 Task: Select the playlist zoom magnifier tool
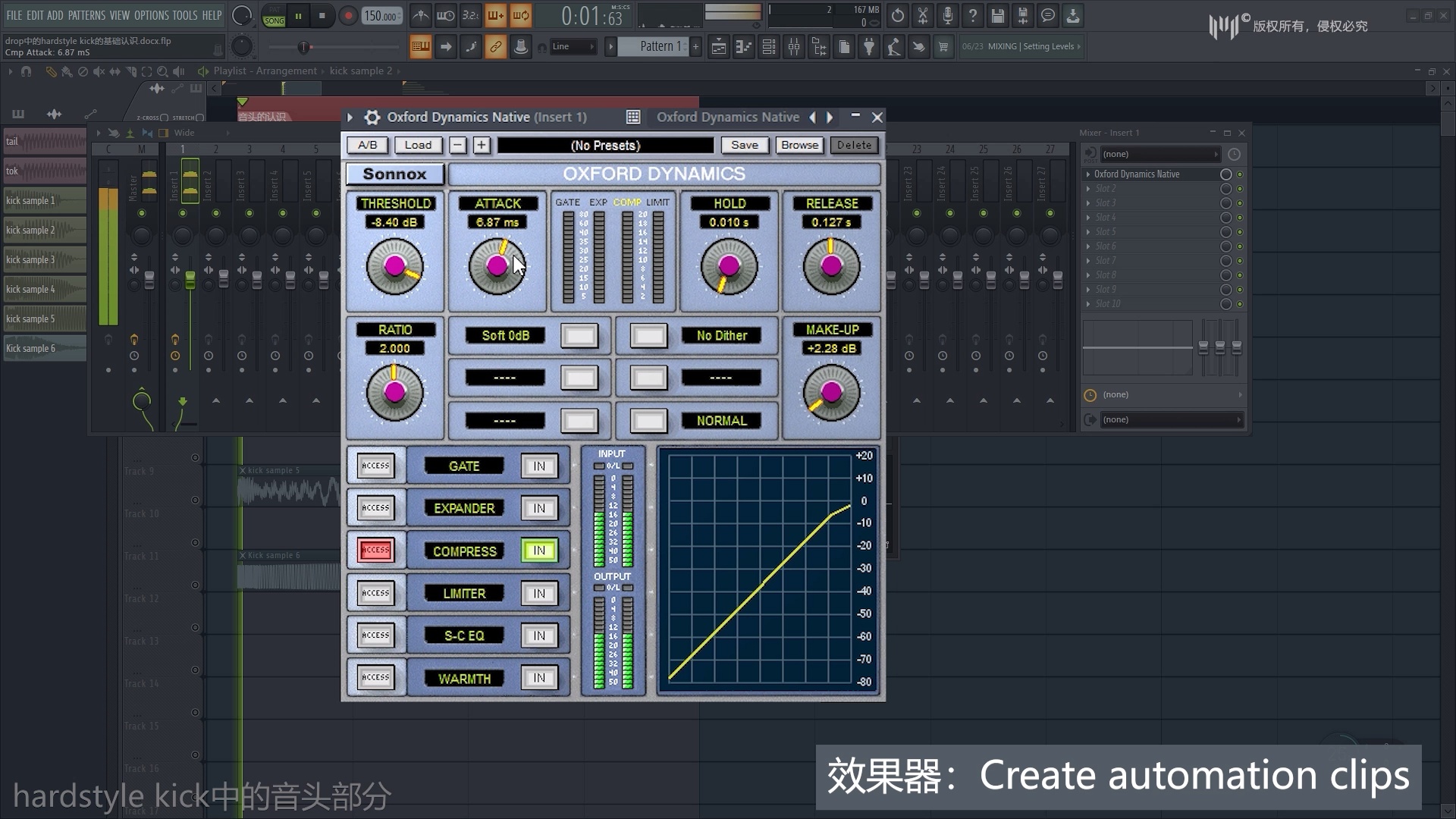pos(162,72)
